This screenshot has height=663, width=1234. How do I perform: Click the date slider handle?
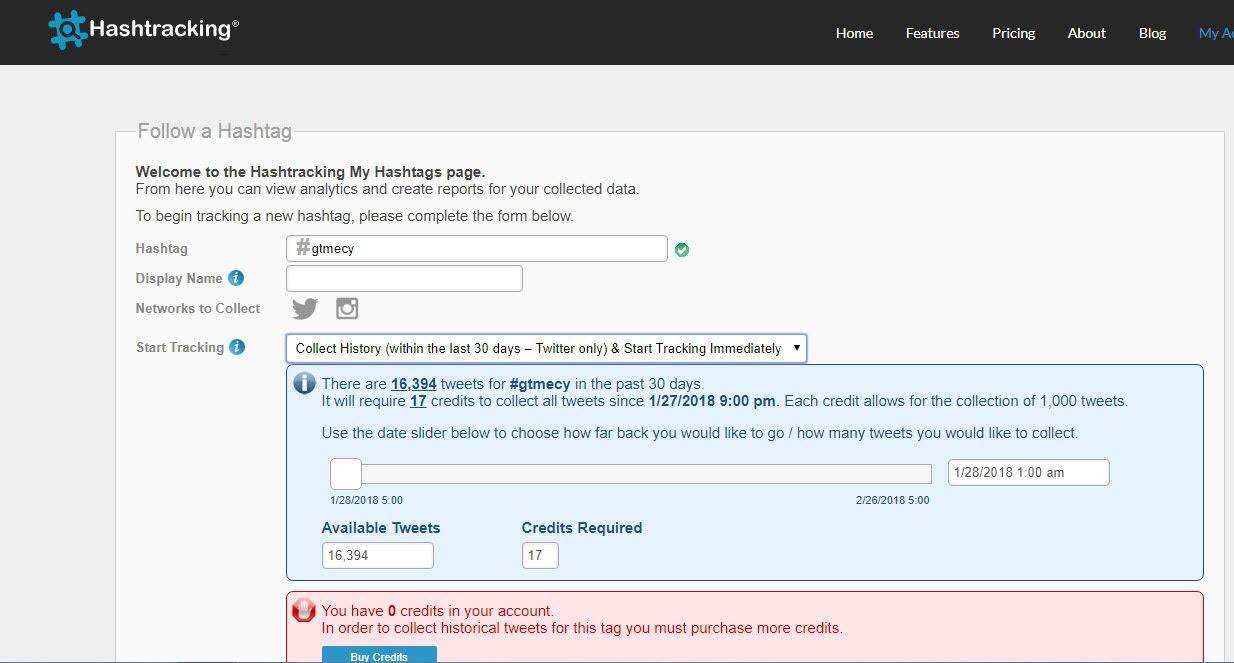[x=346, y=473]
